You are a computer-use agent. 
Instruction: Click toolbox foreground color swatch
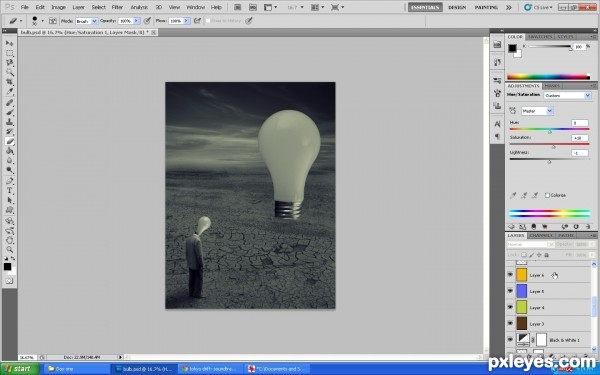click(x=7, y=266)
